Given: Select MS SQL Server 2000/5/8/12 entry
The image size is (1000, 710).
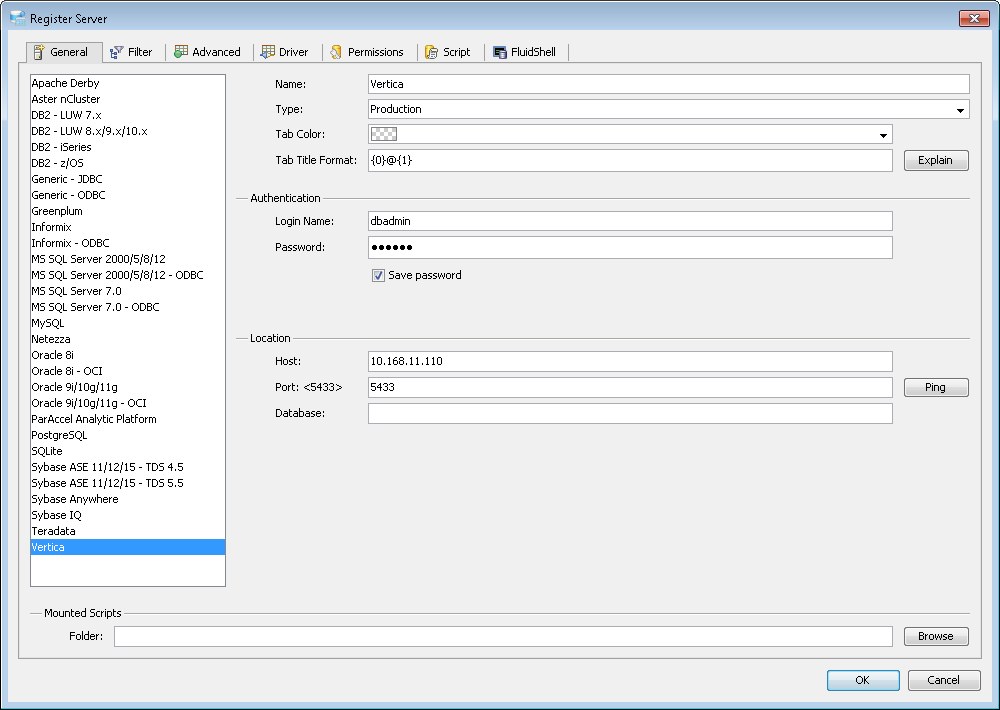Looking at the screenshot, I should pyautogui.click(x=128, y=259).
